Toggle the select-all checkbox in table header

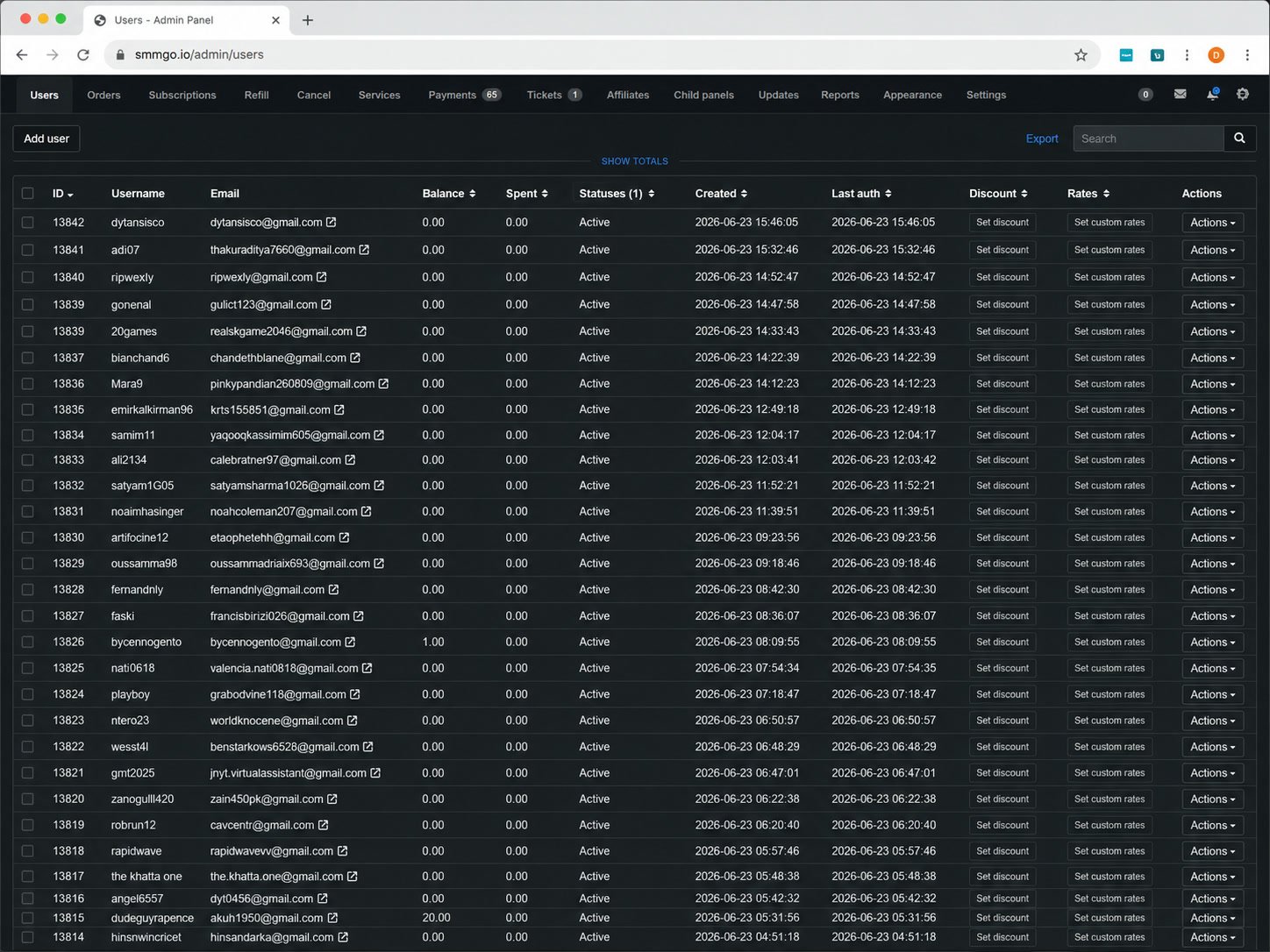pyautogui.click(x=28, y=194)
